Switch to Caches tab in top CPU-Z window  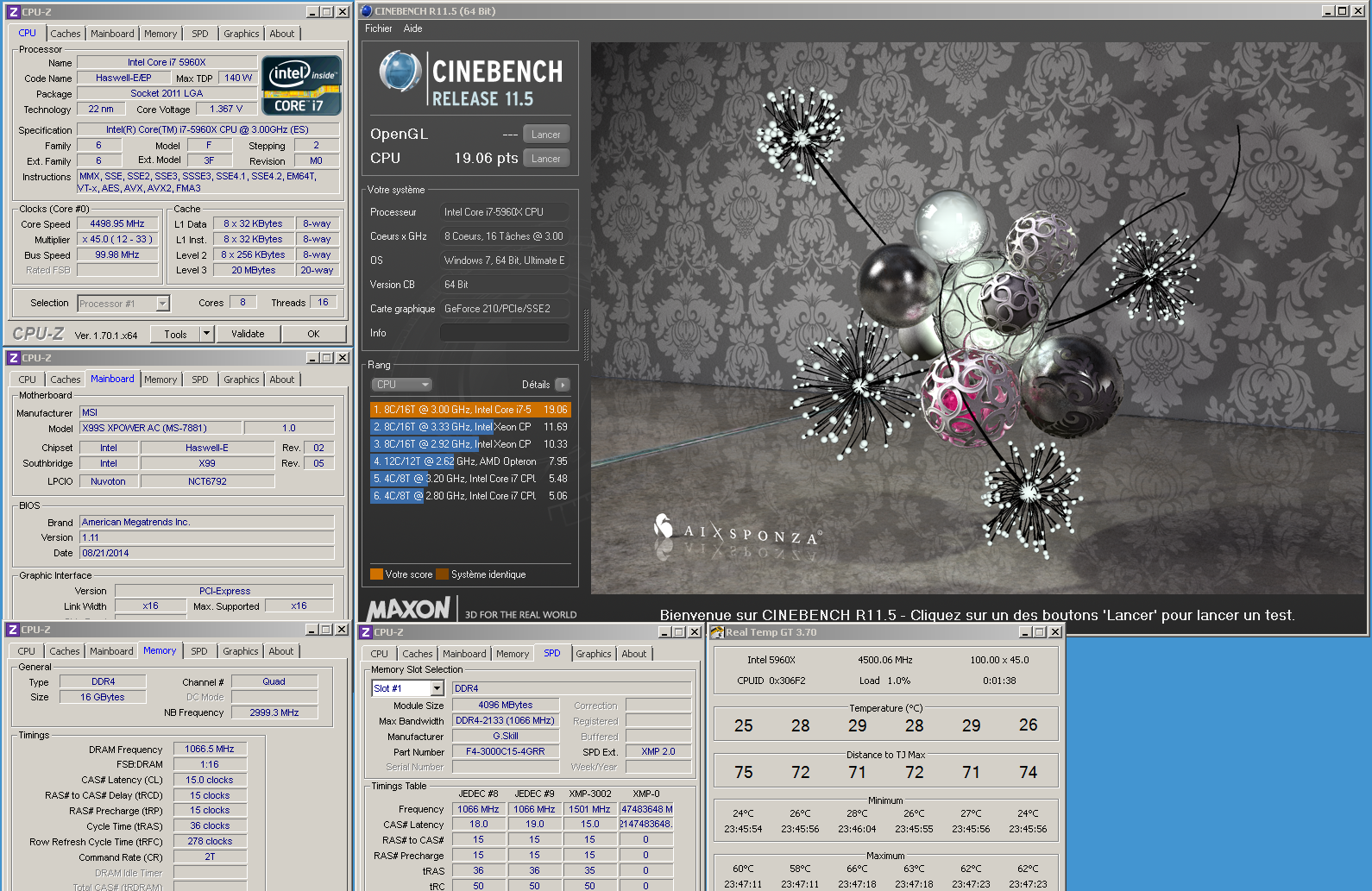tap(65, 34)
